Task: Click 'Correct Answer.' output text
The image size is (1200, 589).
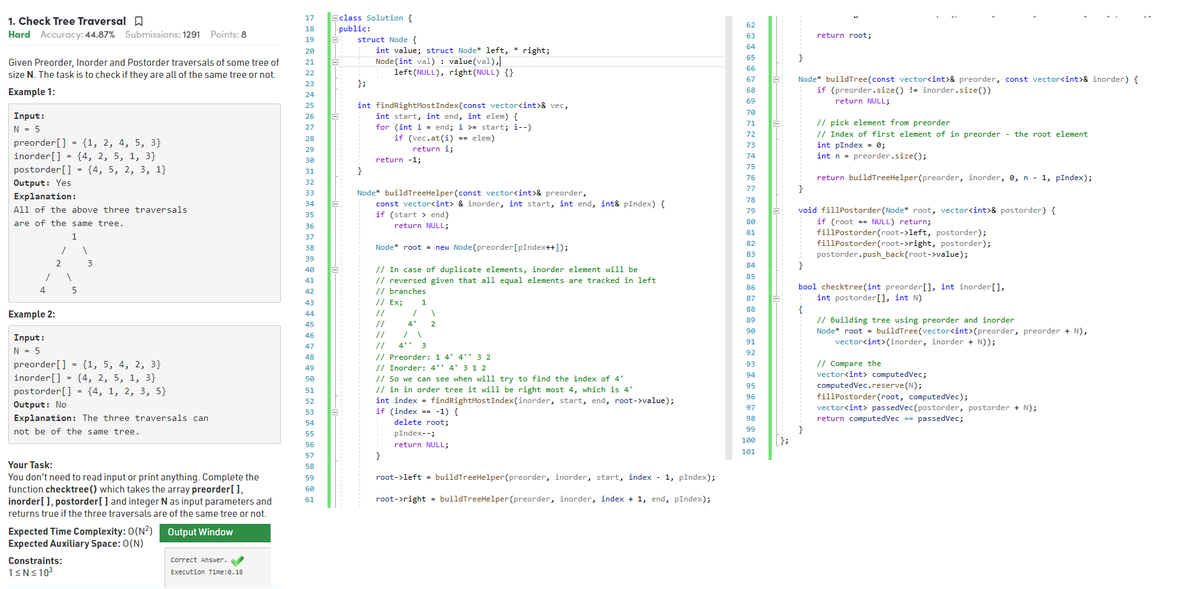Action: pos(199,560)
